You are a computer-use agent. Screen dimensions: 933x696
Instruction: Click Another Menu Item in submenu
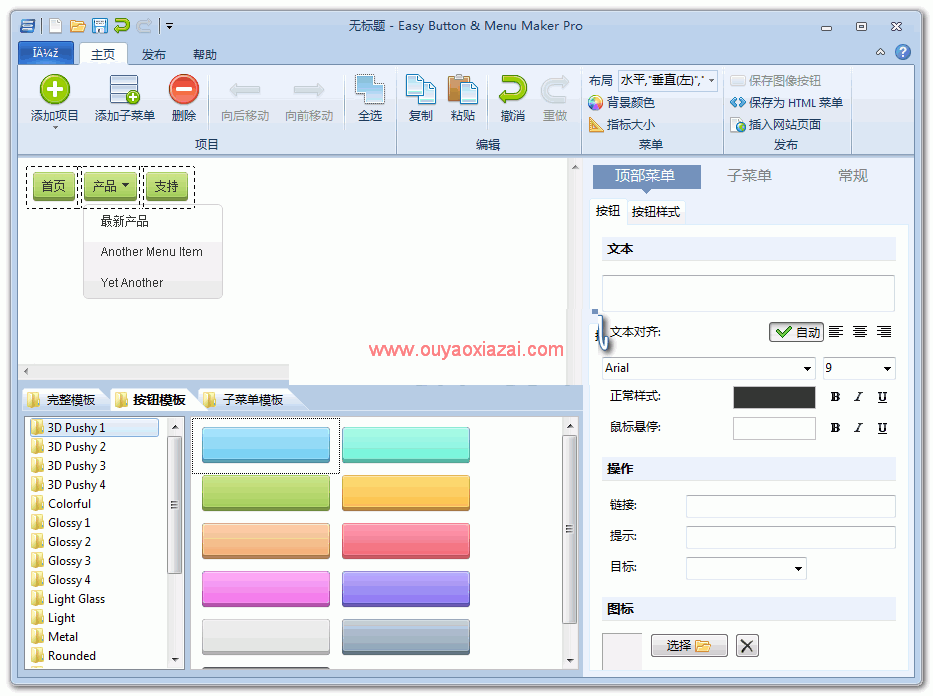pos(153,252)
